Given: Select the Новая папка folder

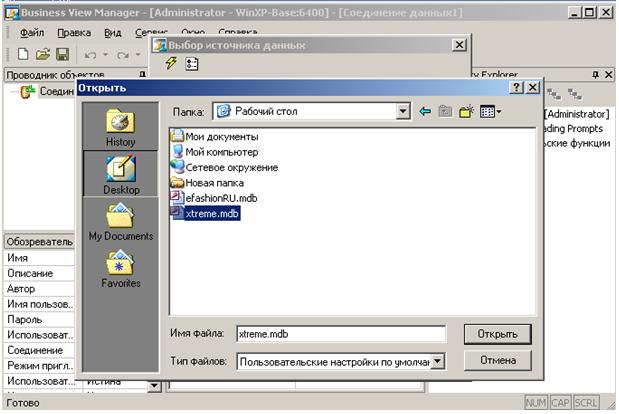Looking at the screenshot, I should [x=208, y=183].
